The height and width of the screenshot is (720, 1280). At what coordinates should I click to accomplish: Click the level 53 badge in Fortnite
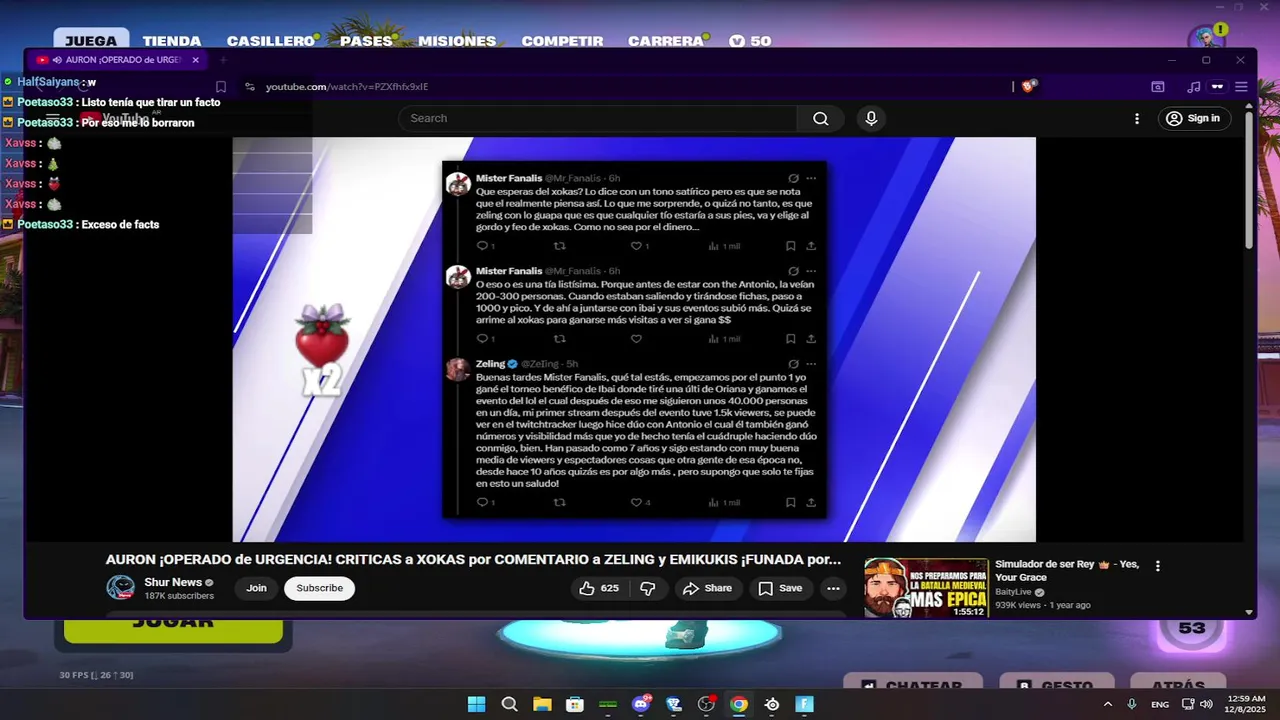pos(1191,629)
